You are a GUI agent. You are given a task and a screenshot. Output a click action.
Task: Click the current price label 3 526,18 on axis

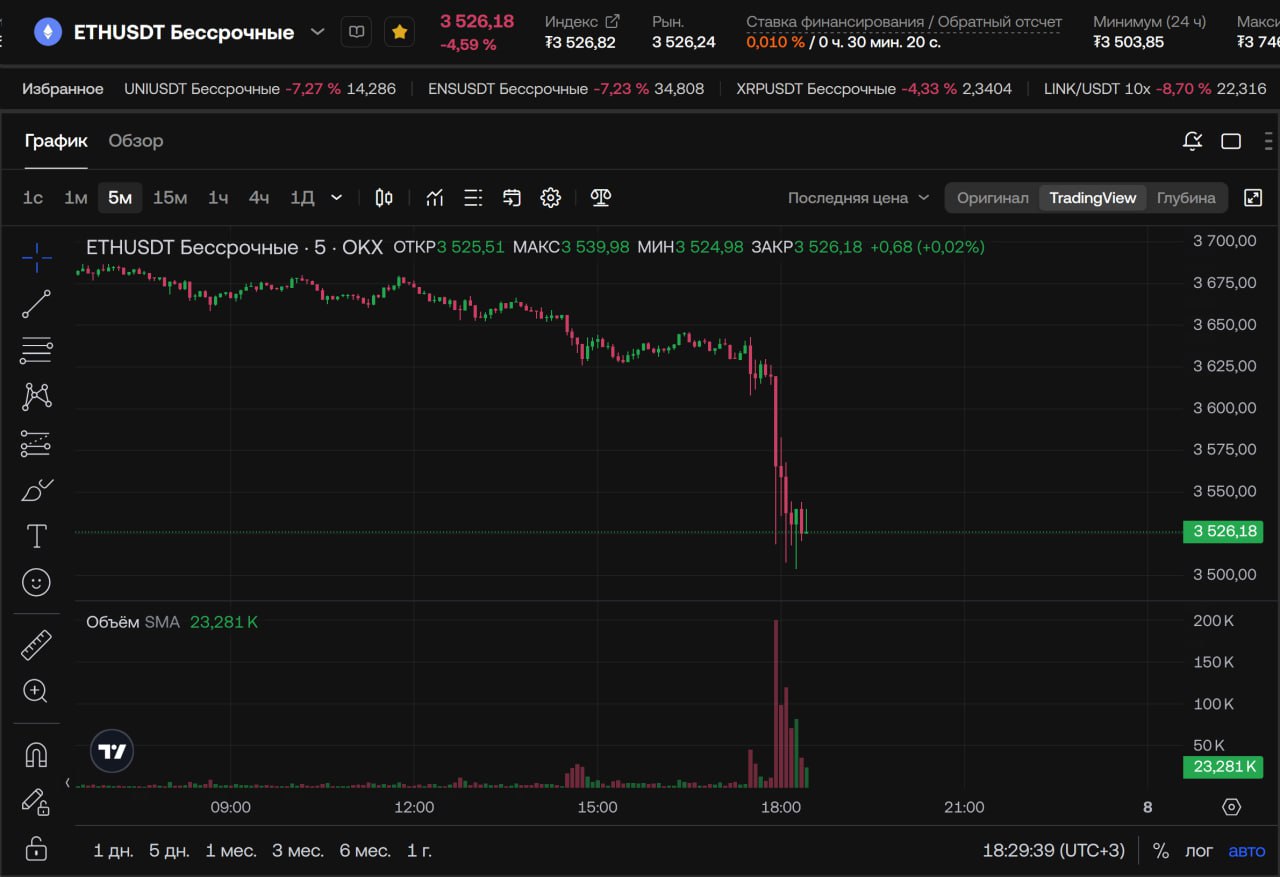coord(1223,531)
